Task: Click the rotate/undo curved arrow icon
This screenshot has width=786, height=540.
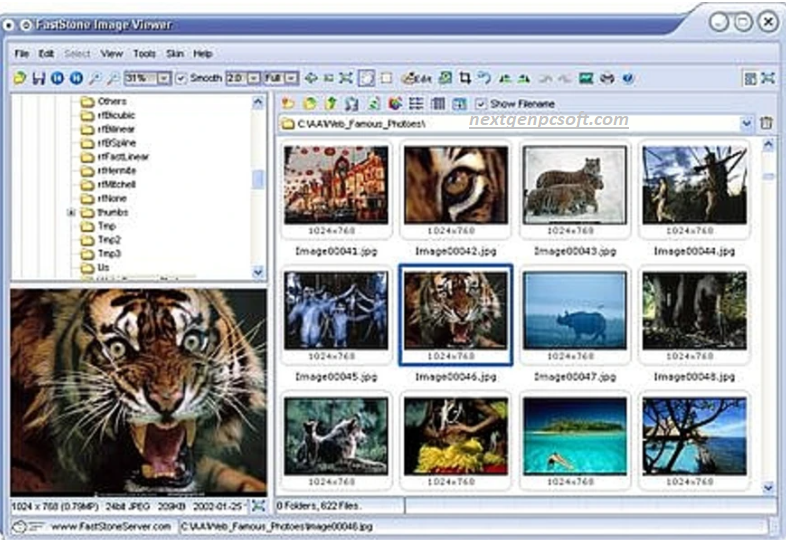Action: [484, 78]
